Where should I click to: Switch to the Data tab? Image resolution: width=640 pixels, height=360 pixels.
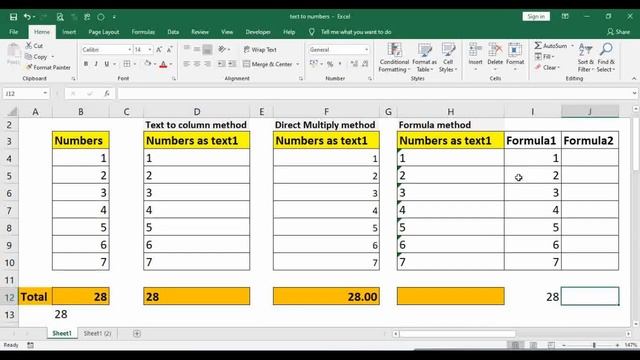click(x=173, y=32)
